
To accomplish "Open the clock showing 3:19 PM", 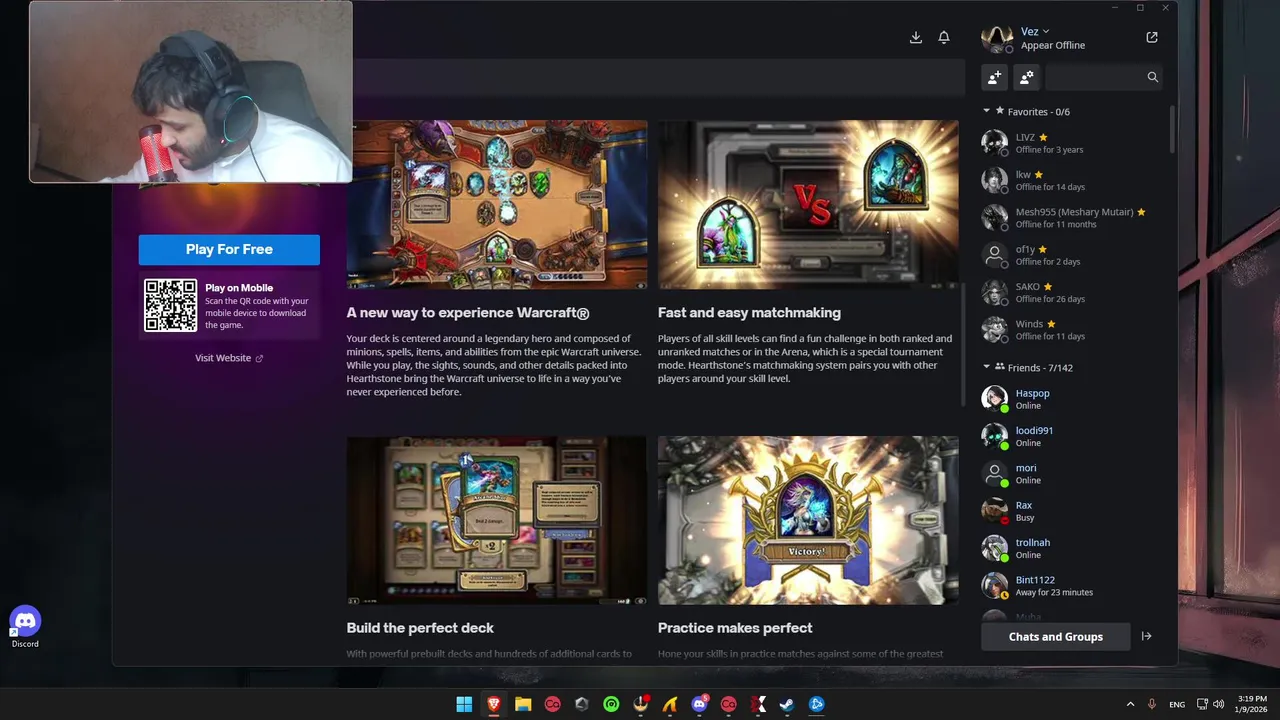I will tap(1252, 704).
